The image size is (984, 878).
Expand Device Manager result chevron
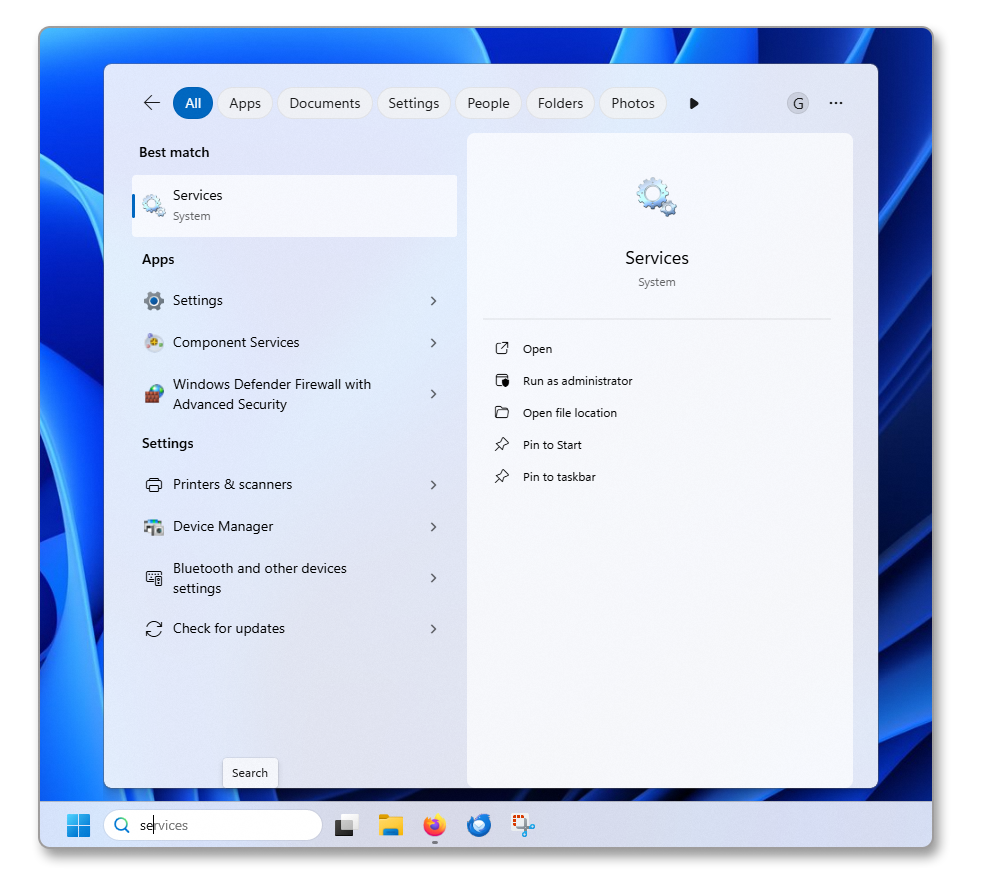pos(433,527)
